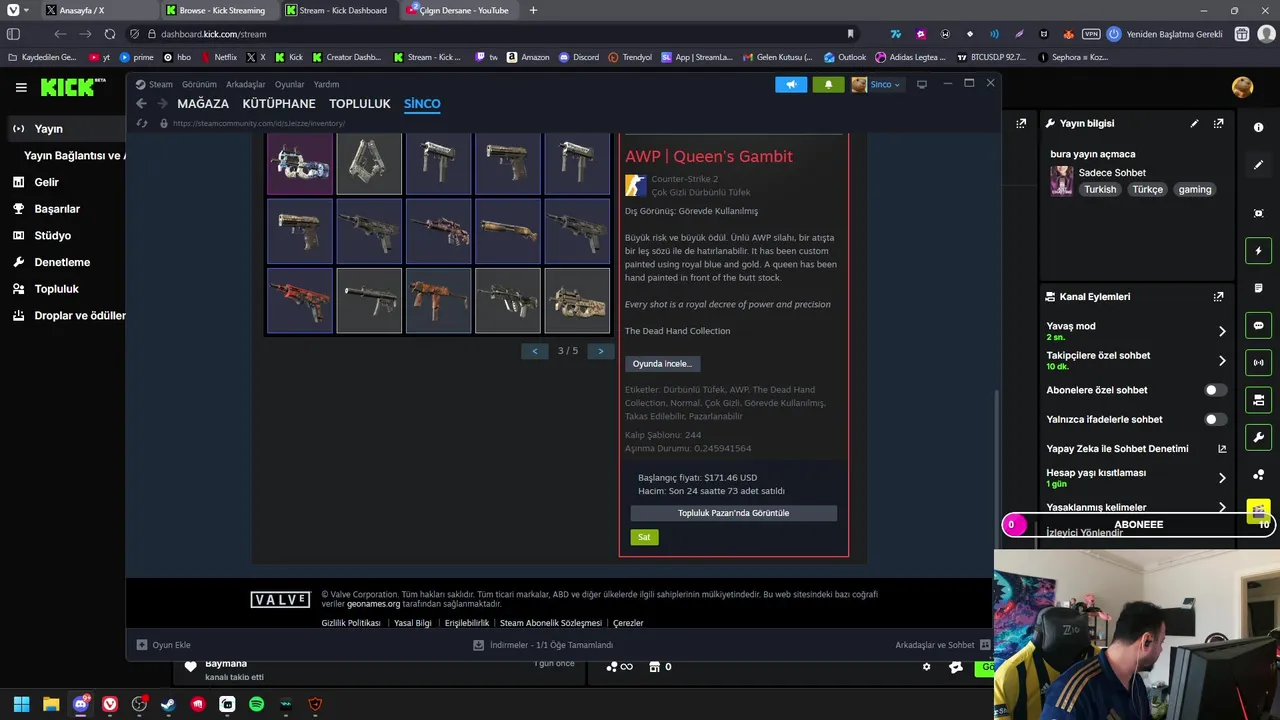Open Topluluk in the Kick sidebar

pyautogui.click(x=56, y=289)
